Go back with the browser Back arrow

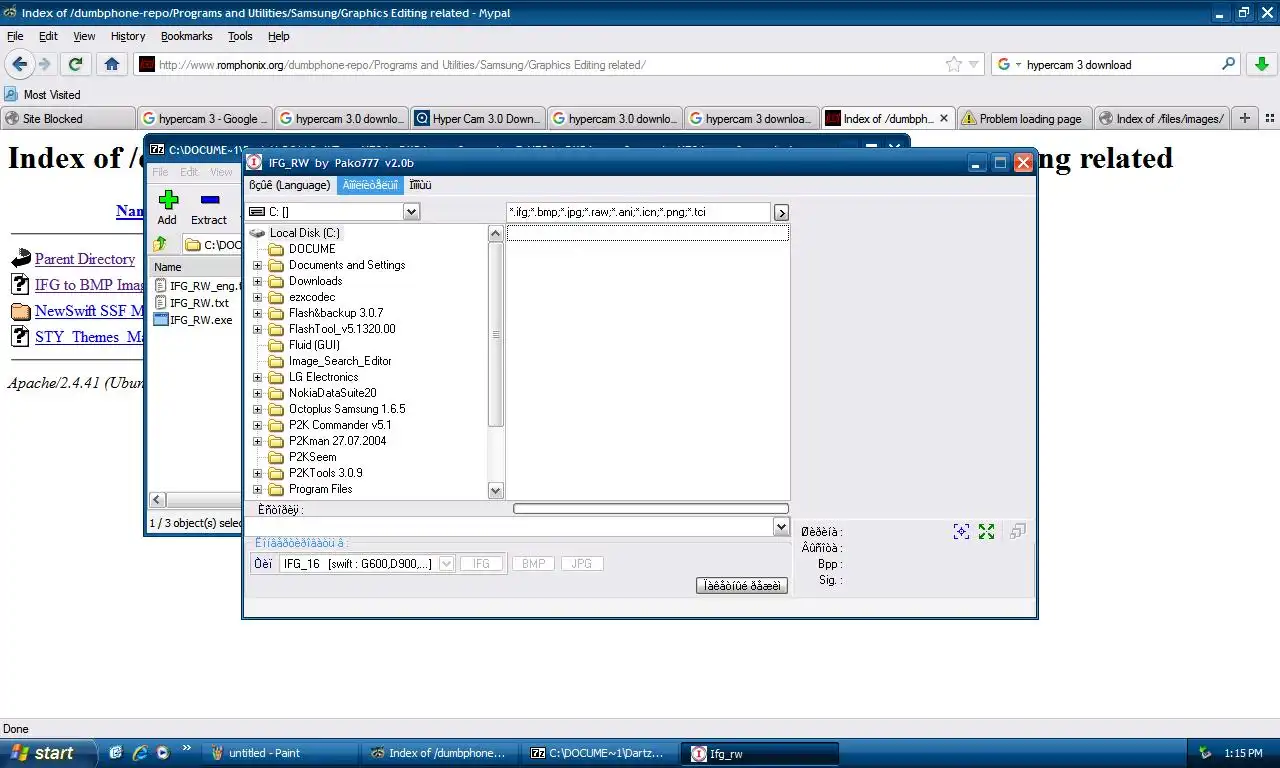[x=20, y=64]
